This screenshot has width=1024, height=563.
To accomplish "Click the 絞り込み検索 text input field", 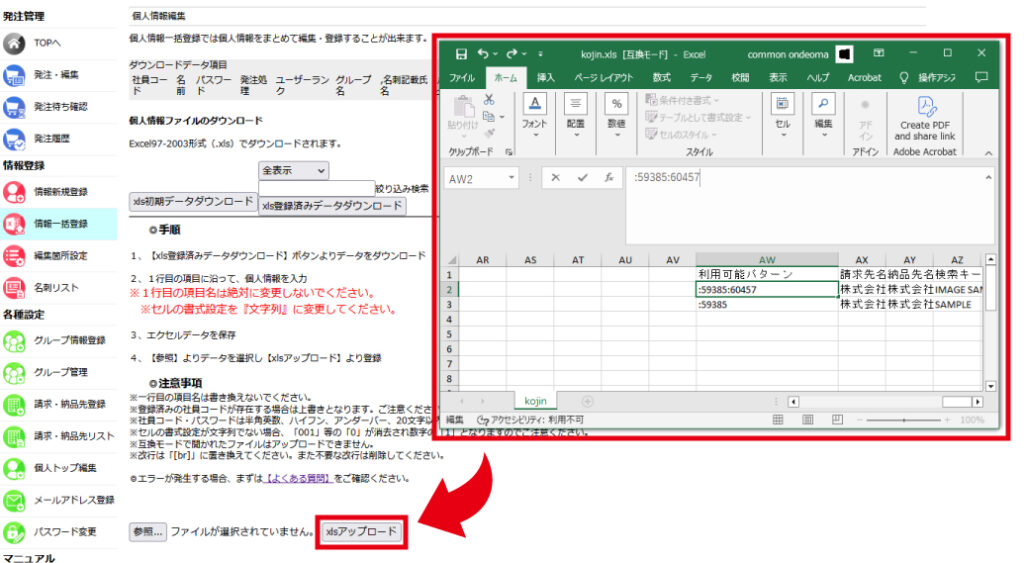I will tap(316, 188).
